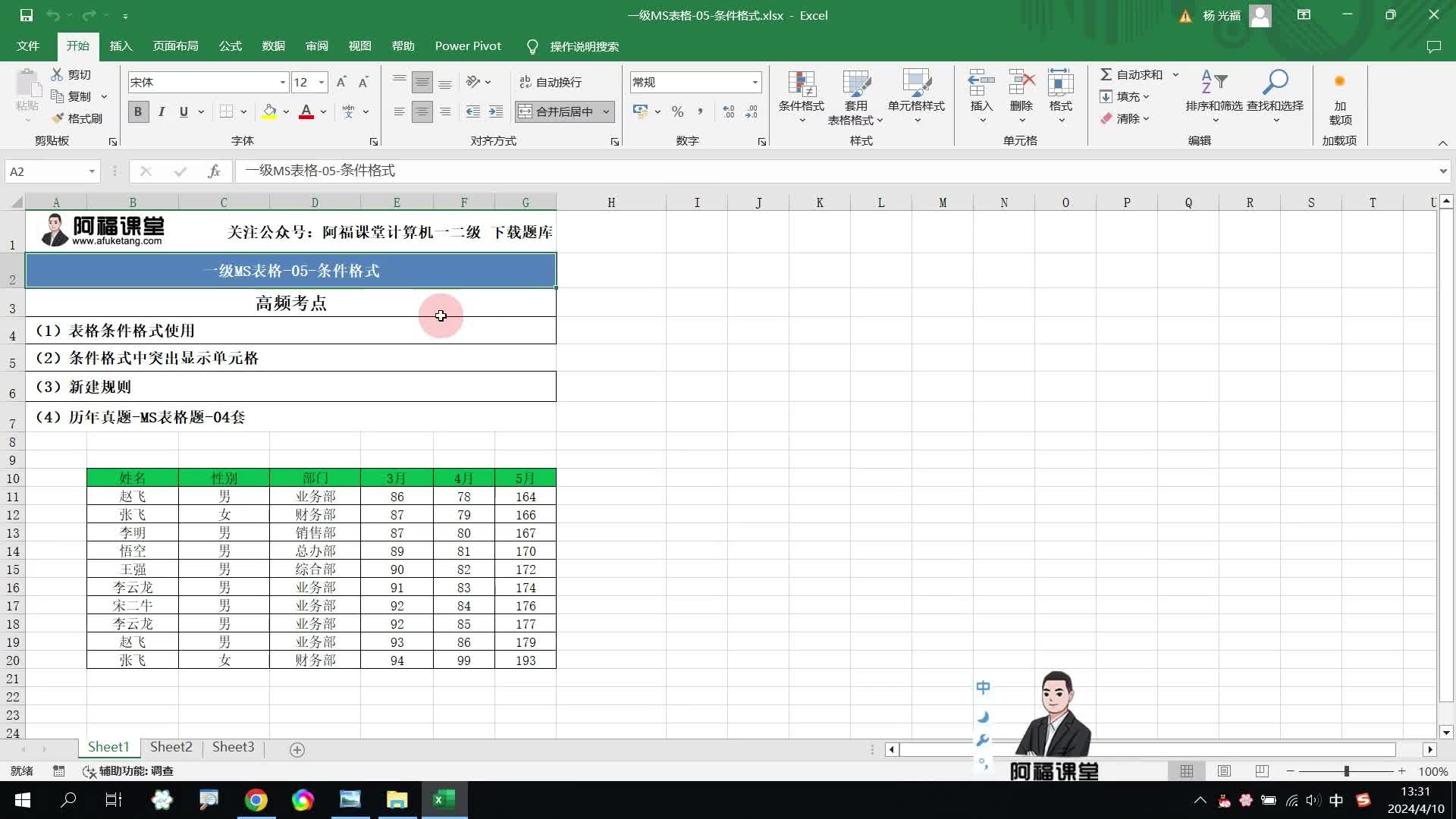Decrease decimal places button
Screen dimensions: 1456x819
pyautogui.click(x=751, y=111)
